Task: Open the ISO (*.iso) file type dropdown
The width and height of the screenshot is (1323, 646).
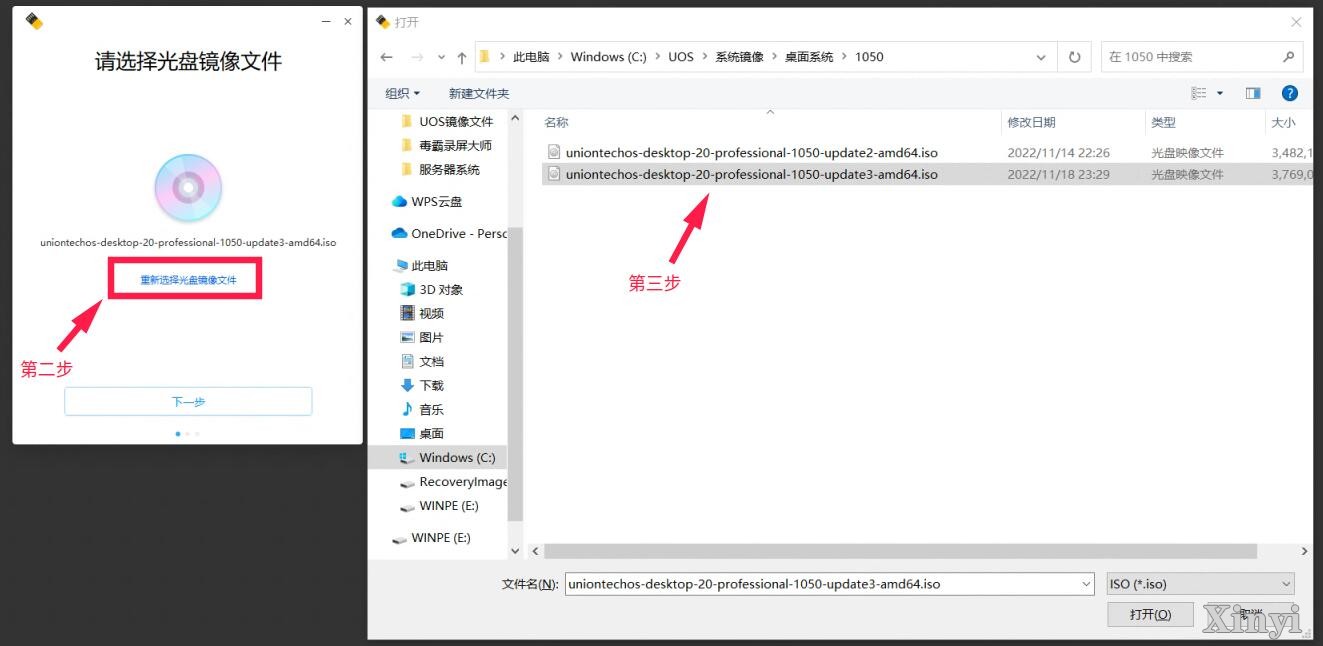Action: pos(1201,584)
